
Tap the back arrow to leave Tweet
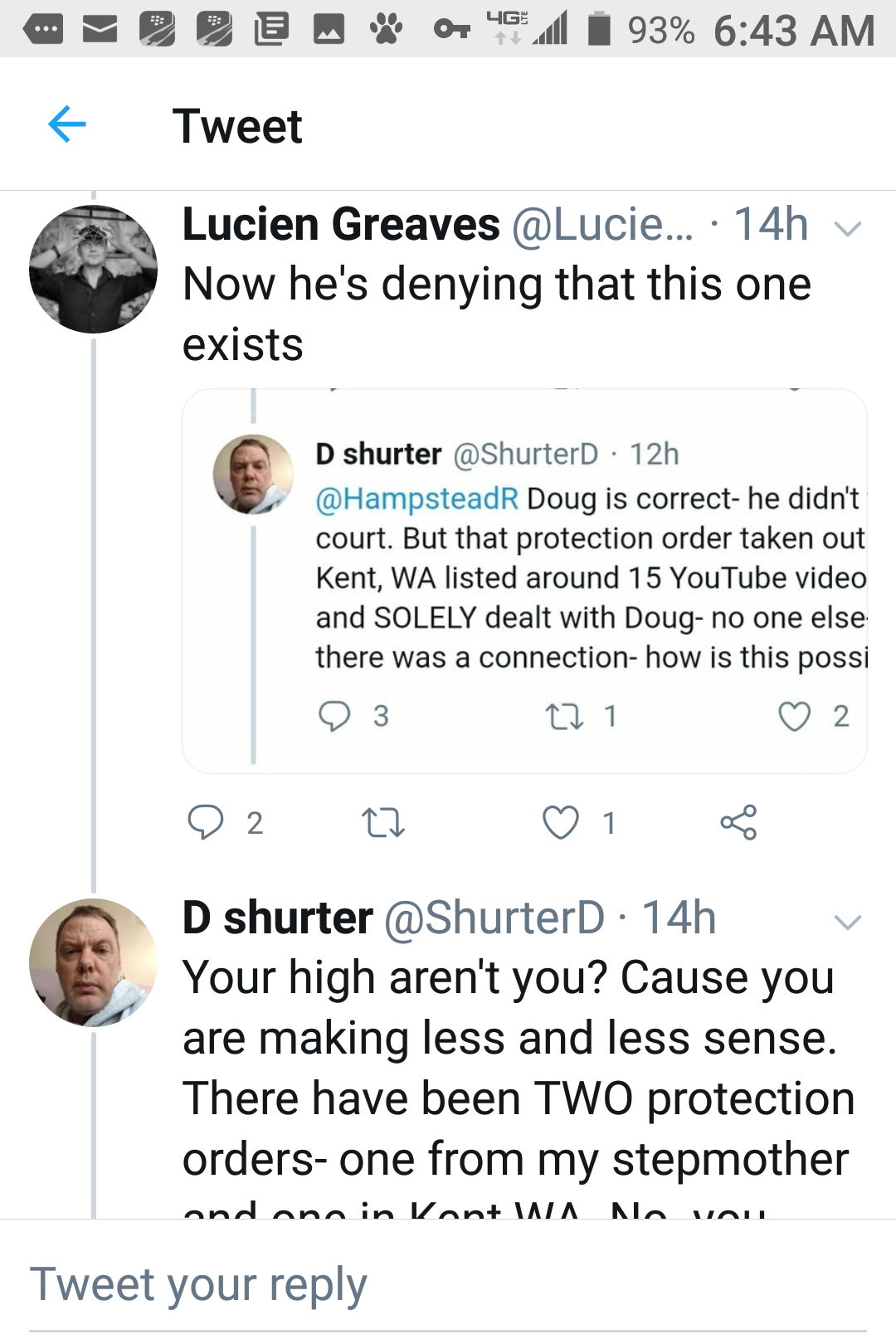(67, 125)
